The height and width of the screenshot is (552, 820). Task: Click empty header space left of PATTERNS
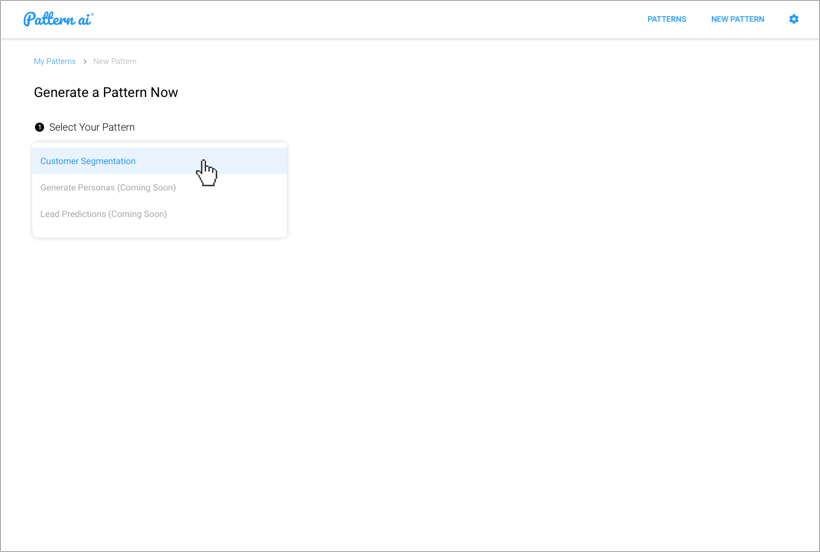(x=400, y=19)
